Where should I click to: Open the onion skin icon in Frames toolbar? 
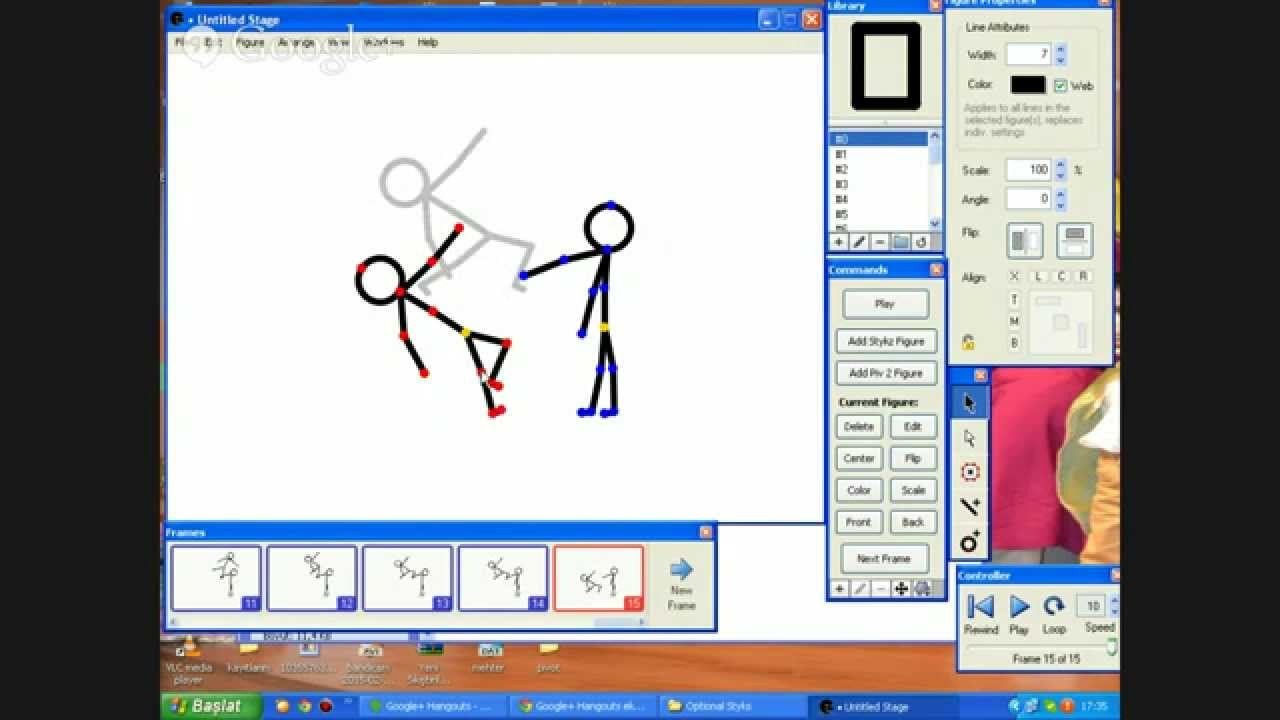coord(922,589)
